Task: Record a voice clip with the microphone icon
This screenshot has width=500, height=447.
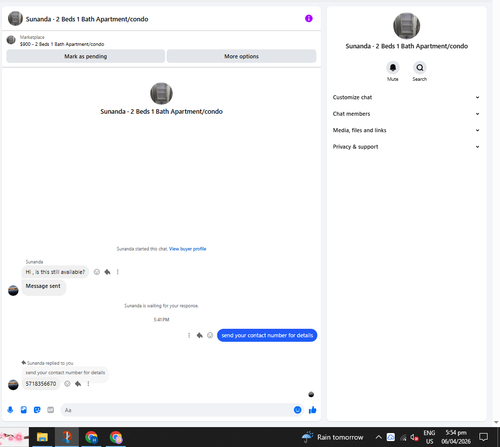Action: coord(10,410)
